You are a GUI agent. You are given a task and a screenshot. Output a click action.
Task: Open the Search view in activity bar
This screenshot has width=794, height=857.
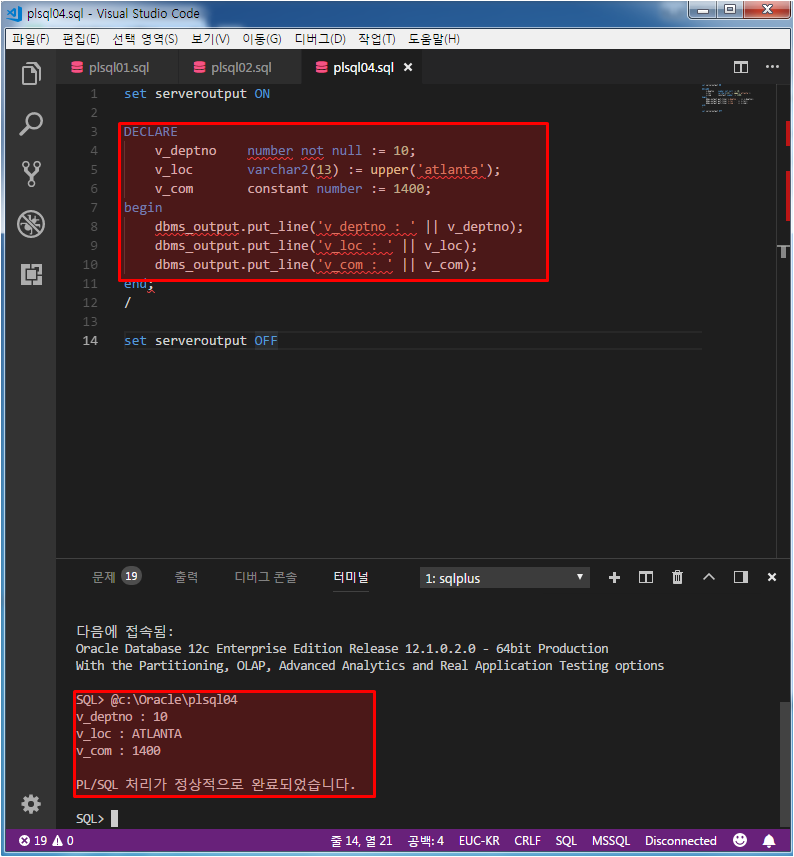click(x=31, y=124)
